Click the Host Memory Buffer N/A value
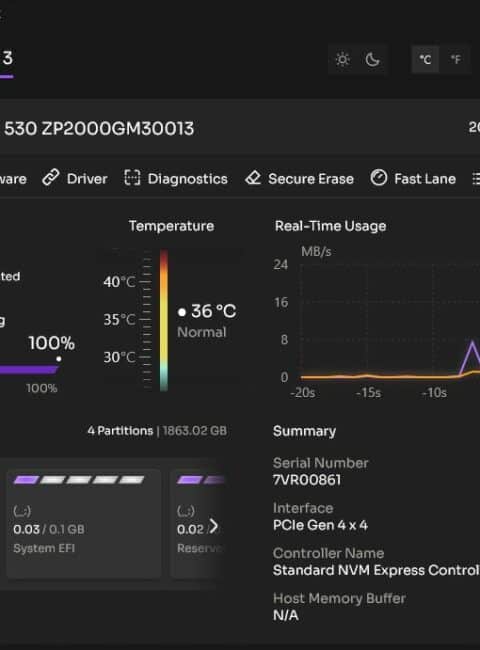 coord(286,616)
